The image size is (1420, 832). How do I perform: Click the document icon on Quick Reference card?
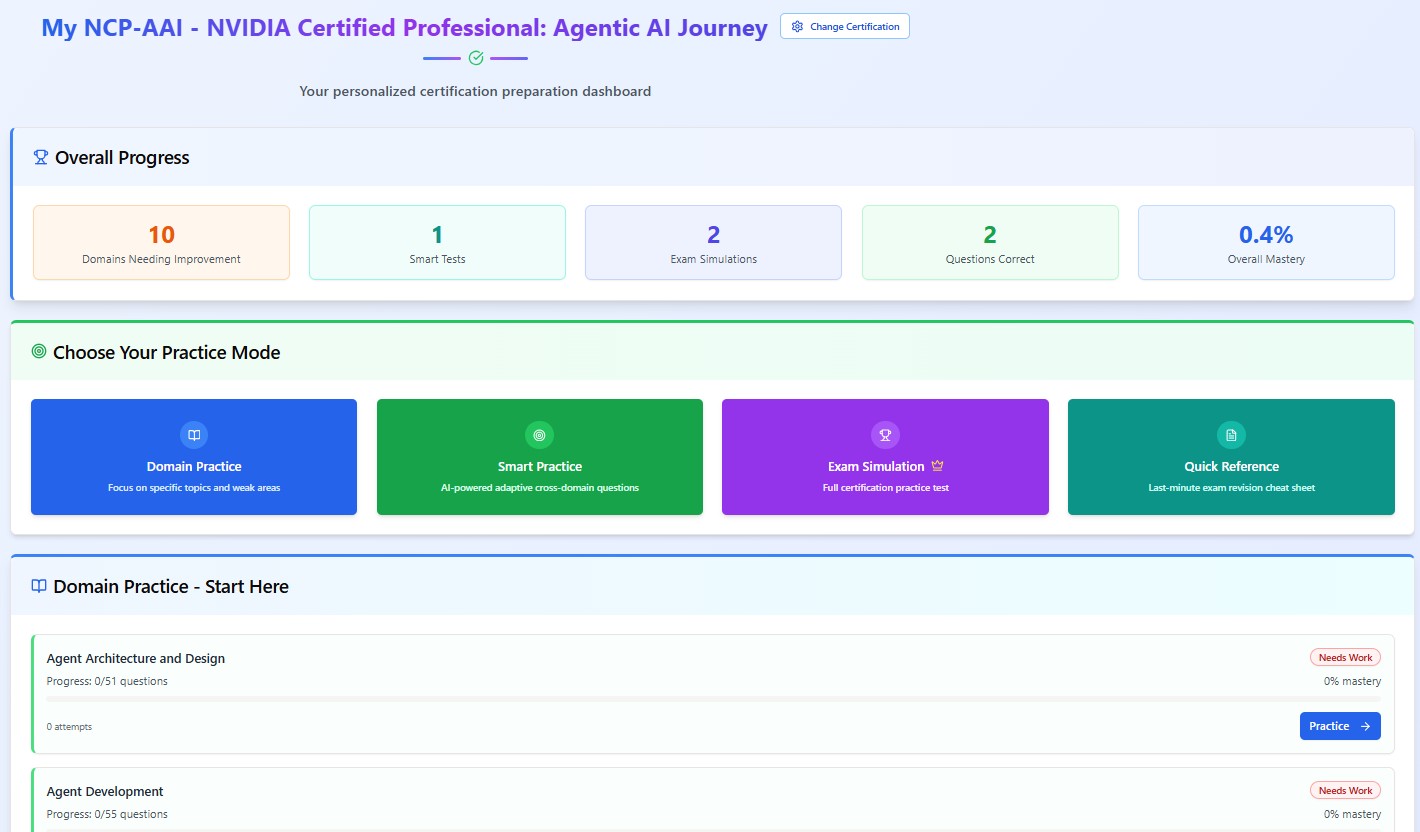coord(1231,435)
